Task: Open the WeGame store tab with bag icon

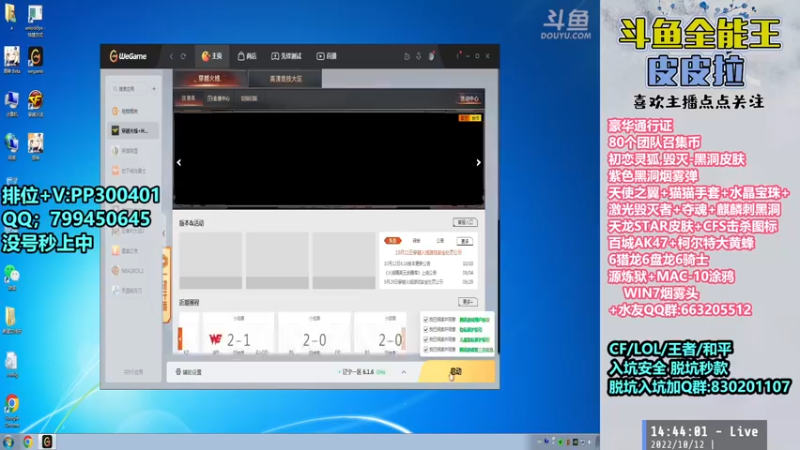Action: (x=247, y=56)
